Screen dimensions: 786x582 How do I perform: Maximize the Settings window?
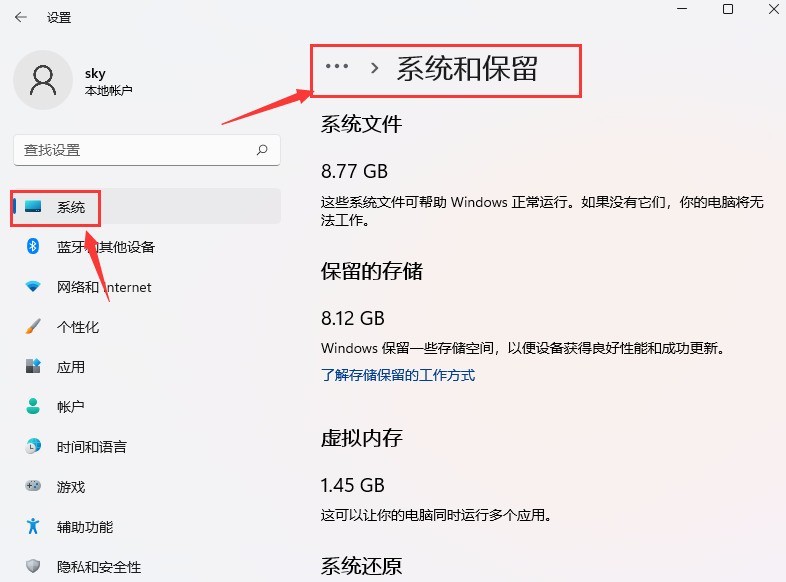(x=728, y=9)
